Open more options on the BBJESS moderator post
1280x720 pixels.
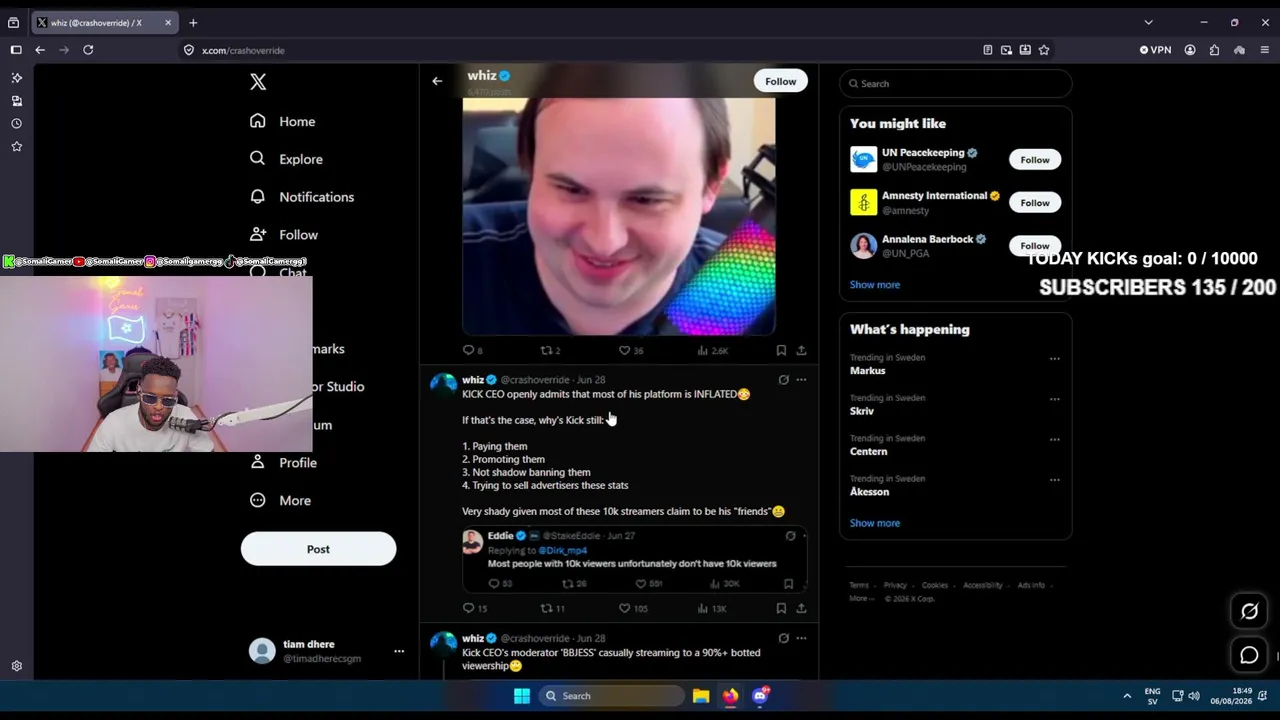tap(801, 638)
